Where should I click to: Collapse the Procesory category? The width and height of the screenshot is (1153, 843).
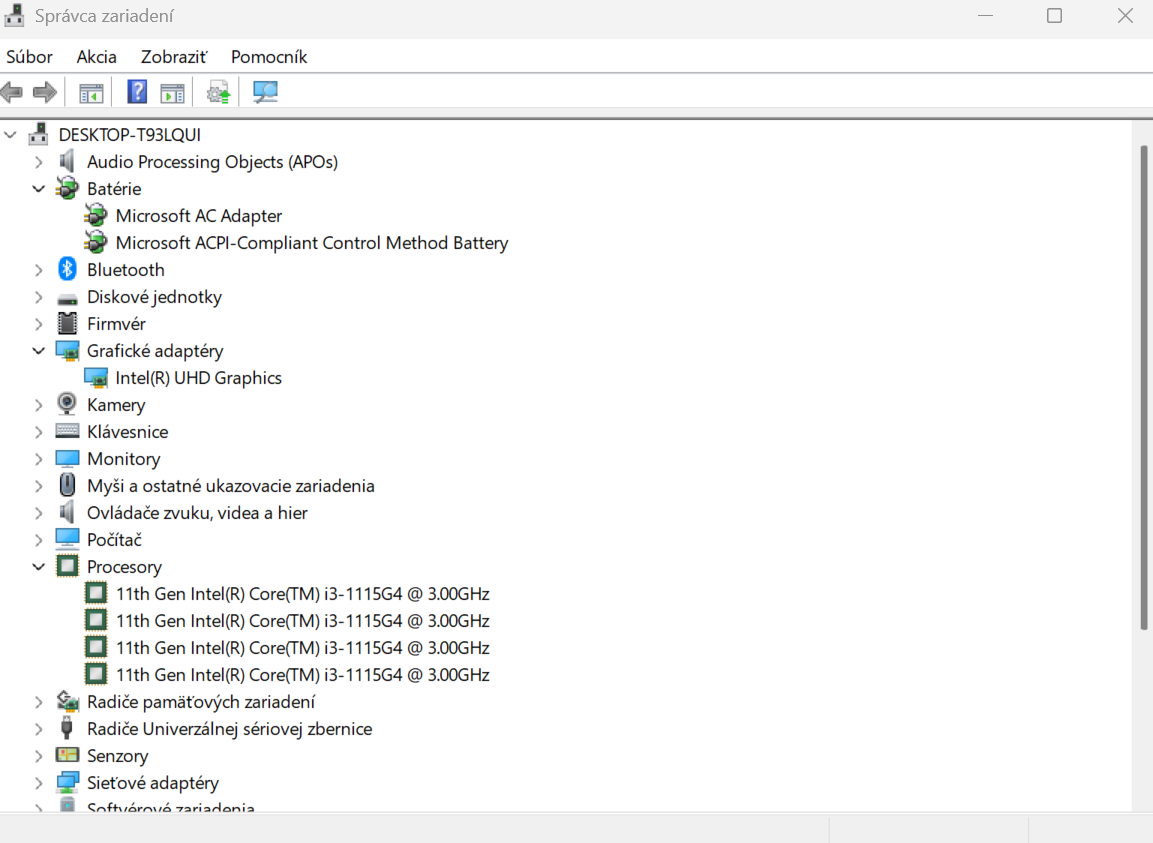click(38, 566)
